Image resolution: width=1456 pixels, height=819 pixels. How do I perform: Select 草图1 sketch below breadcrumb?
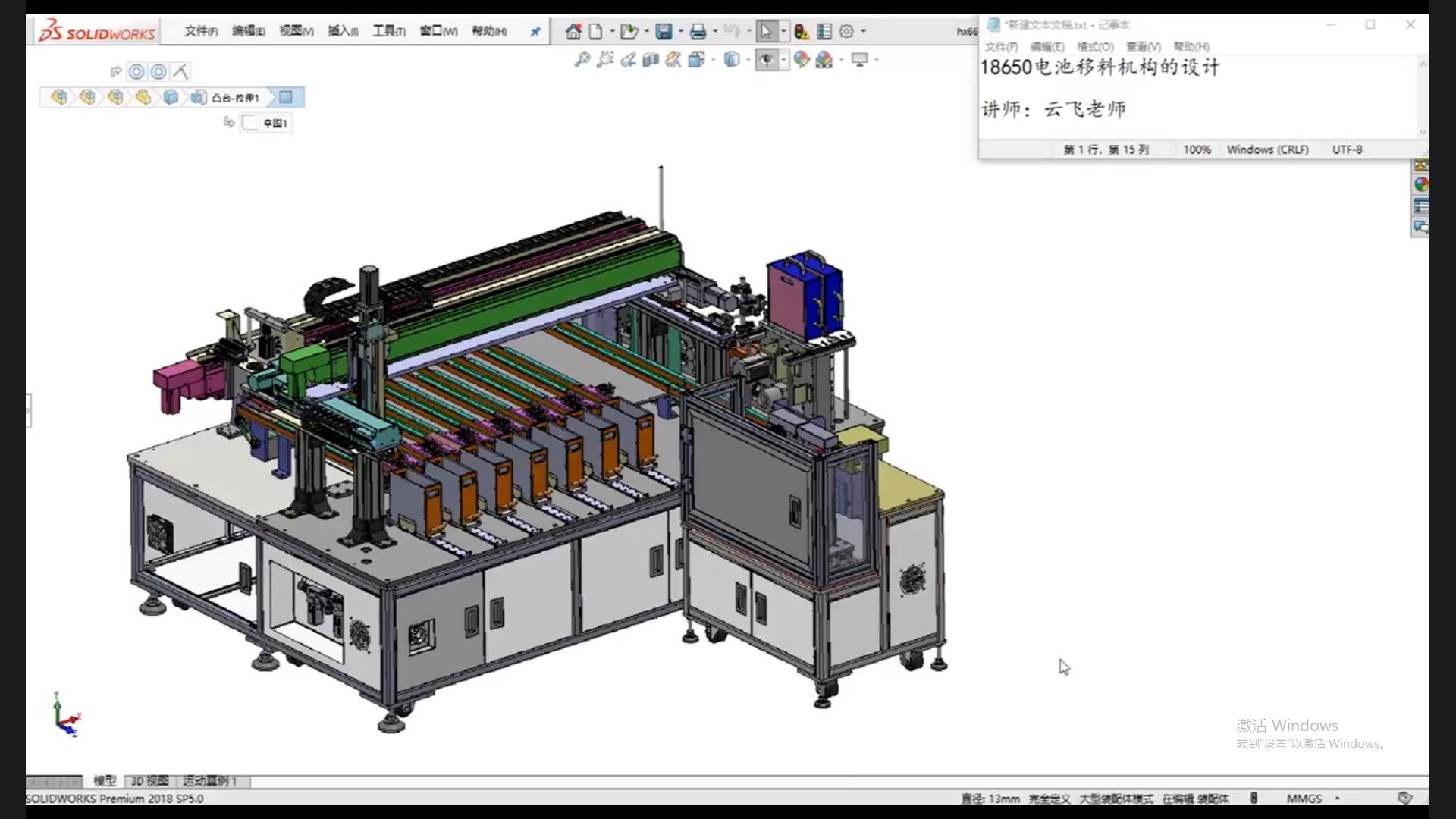(266, 123)
